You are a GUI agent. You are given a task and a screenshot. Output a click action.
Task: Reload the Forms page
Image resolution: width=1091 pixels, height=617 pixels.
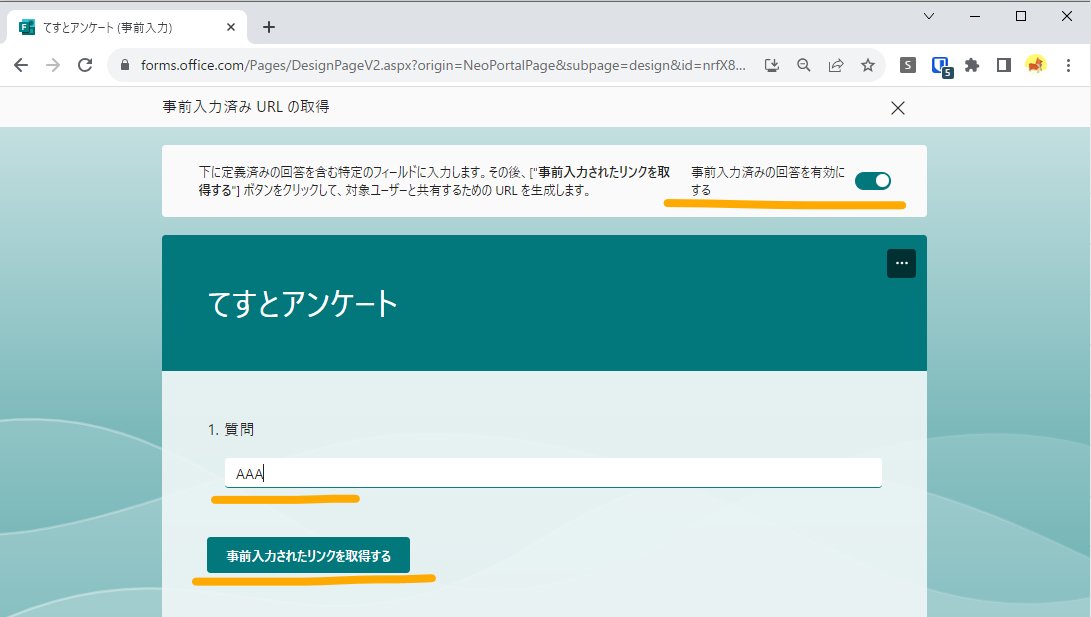click(85, 65)
